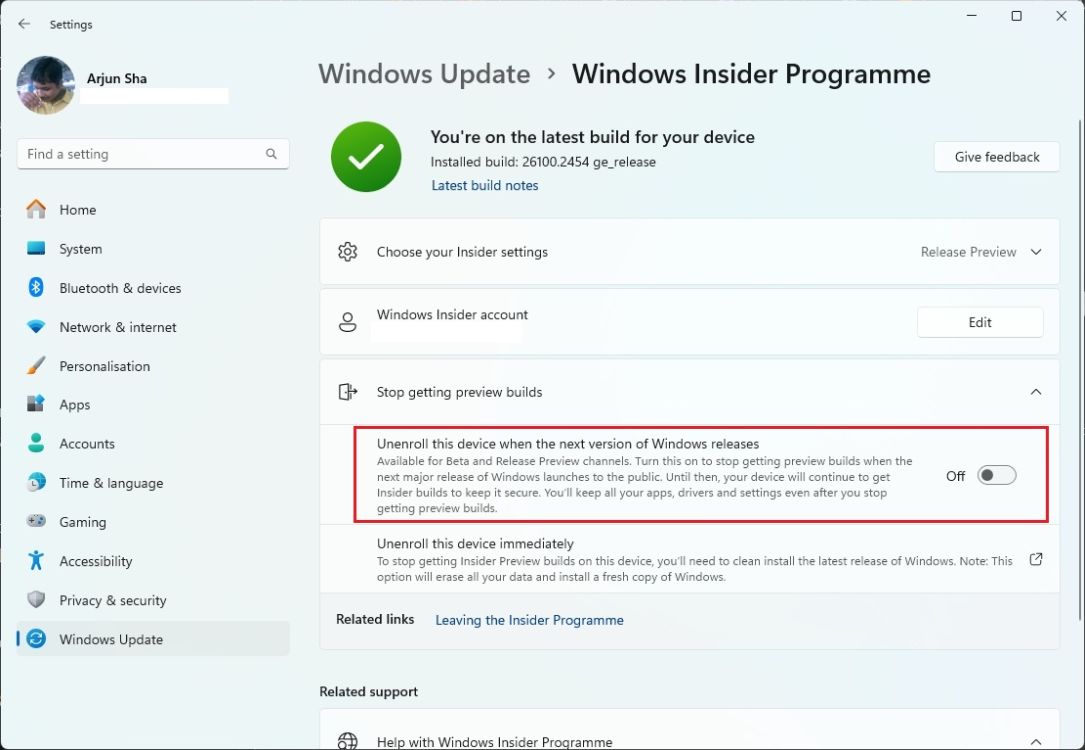Click the Give feedback button

coord(996,156)
